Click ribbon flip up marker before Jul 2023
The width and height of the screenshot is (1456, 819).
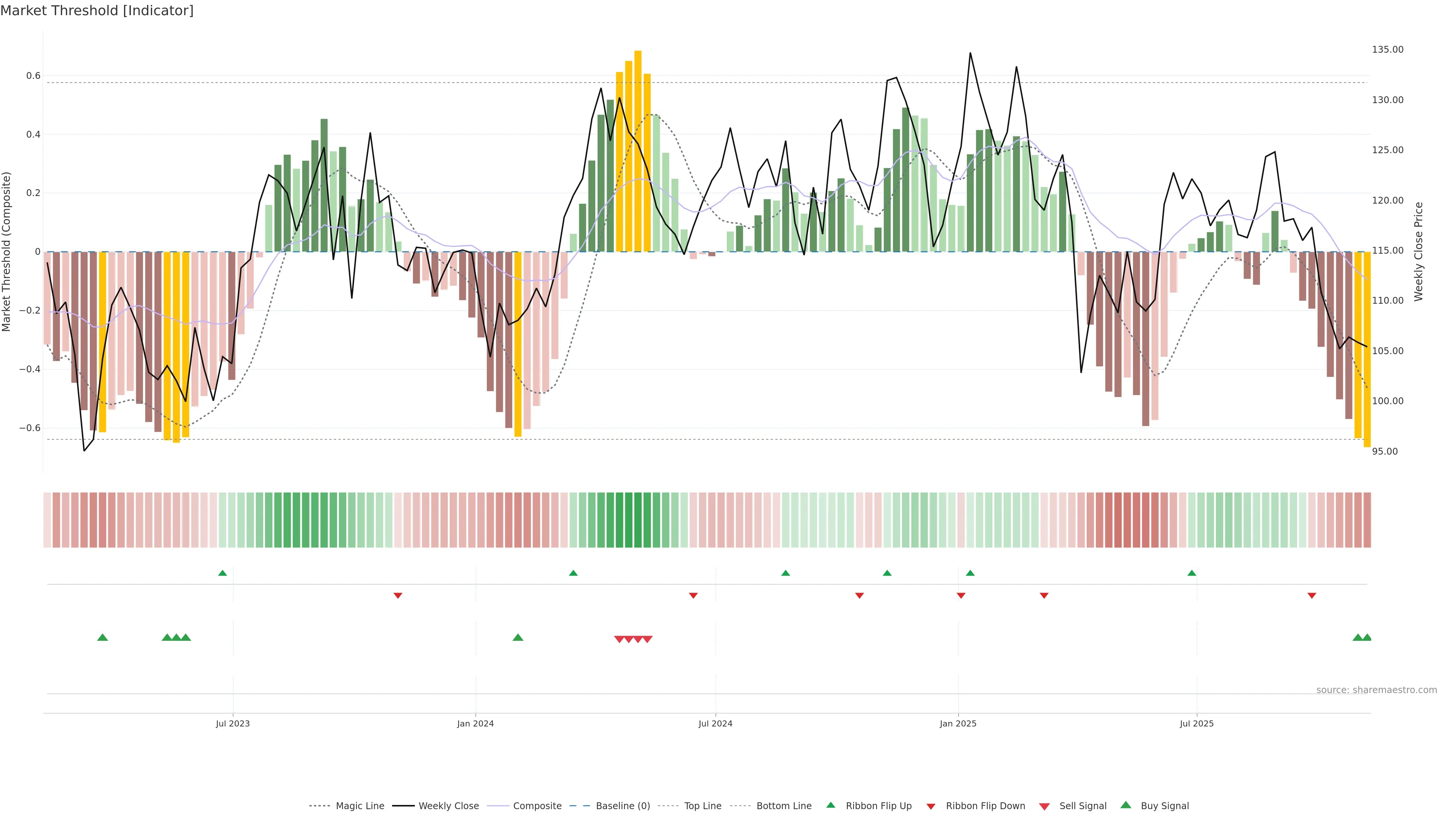(223, 573)
